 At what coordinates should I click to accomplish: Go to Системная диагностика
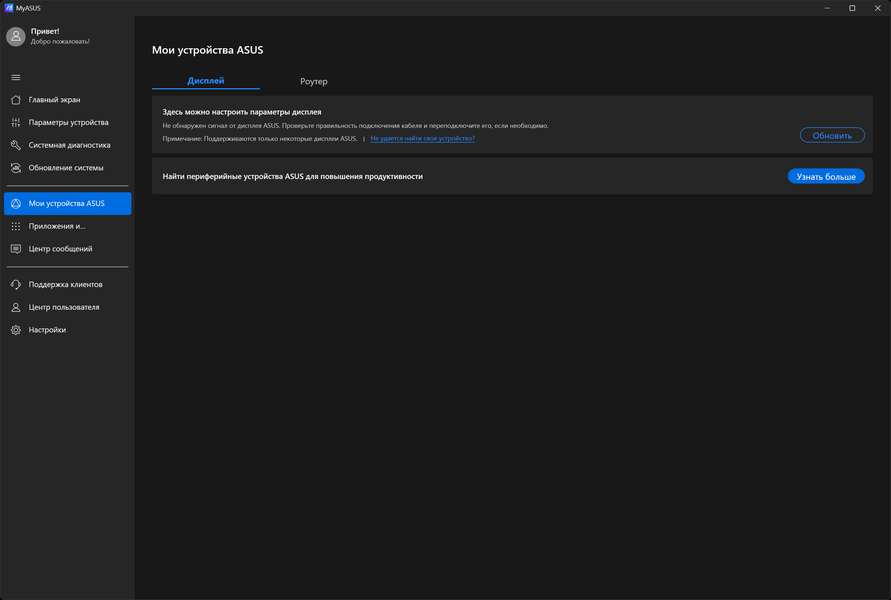pos(67,145)
